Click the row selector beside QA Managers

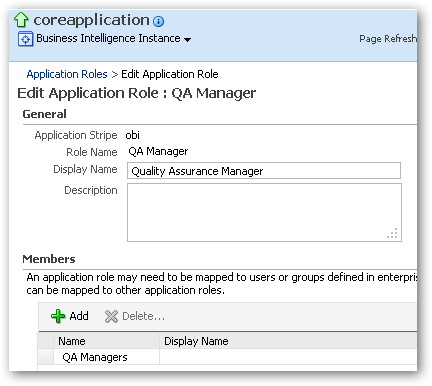[46, 357]
